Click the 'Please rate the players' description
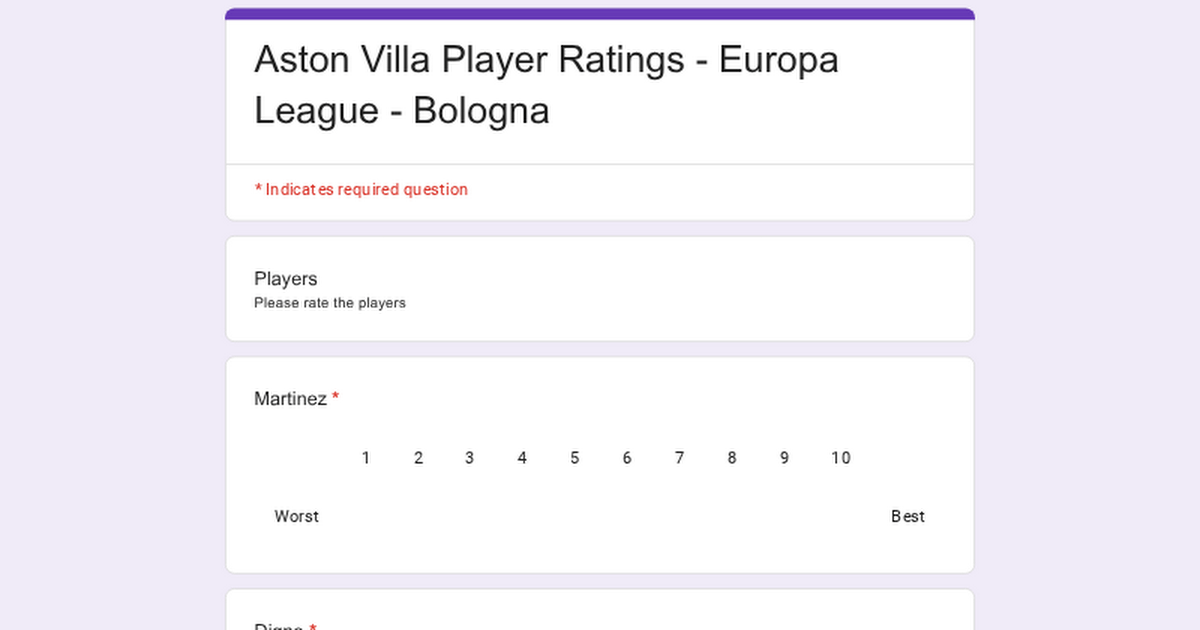The image size is (1200, 630). coord(330,303)
